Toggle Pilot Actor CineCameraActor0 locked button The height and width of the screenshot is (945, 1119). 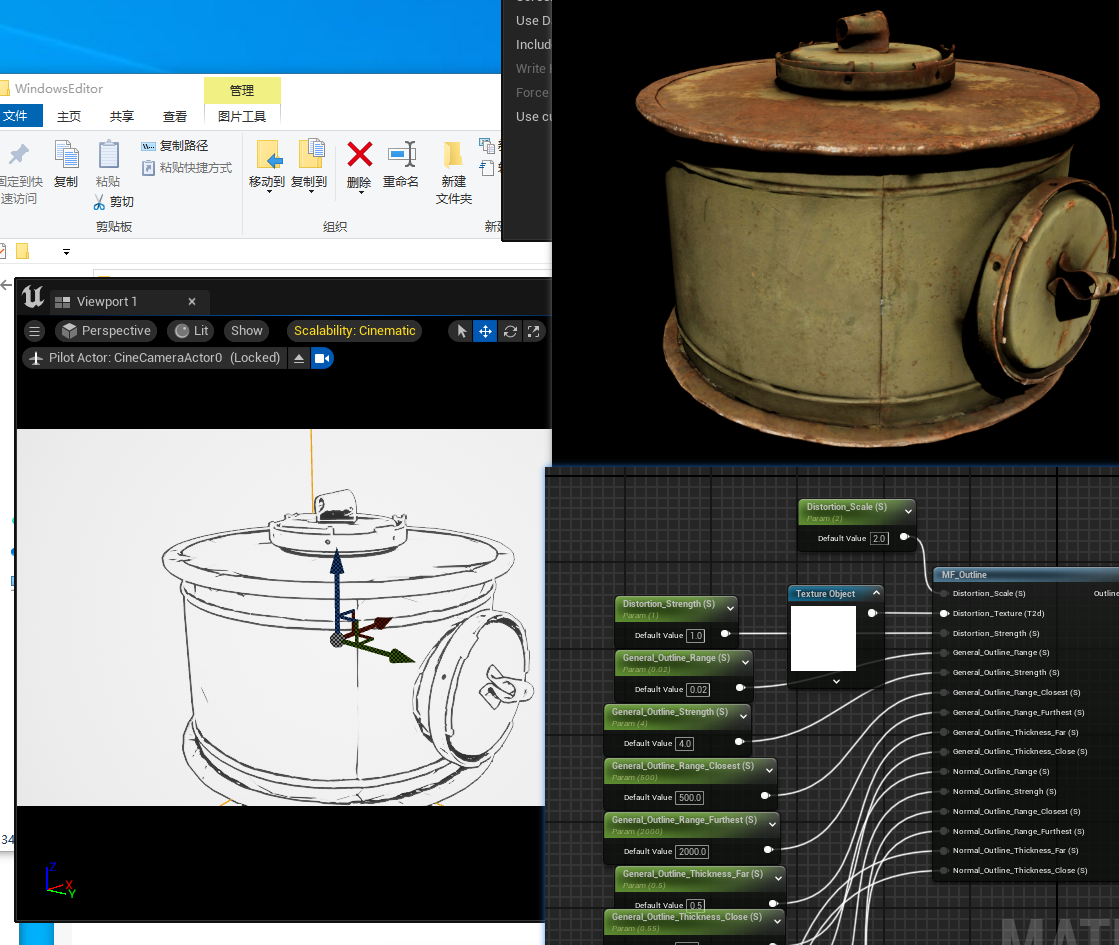[x=154, y=358]
